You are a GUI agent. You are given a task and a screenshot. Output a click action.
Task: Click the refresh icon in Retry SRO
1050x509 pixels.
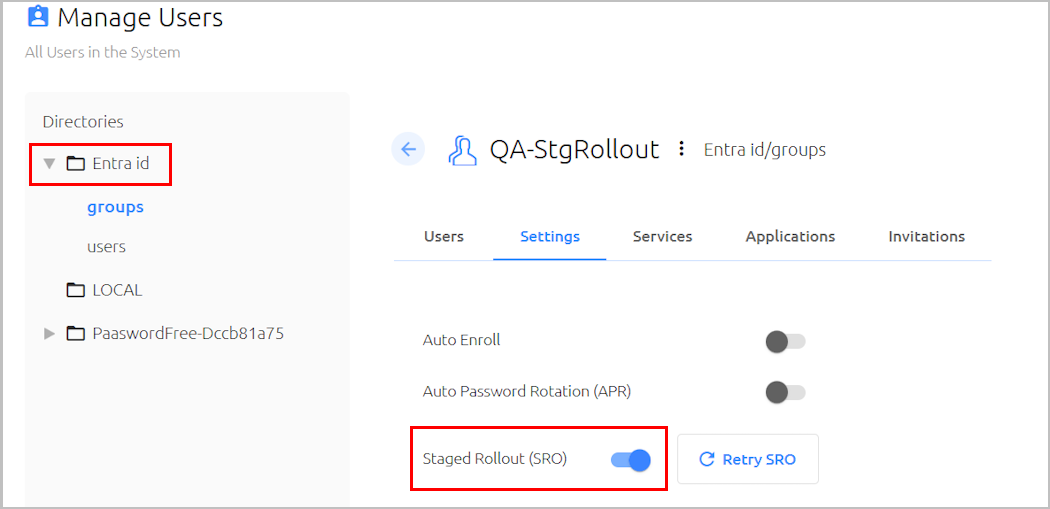click(706, 459)
